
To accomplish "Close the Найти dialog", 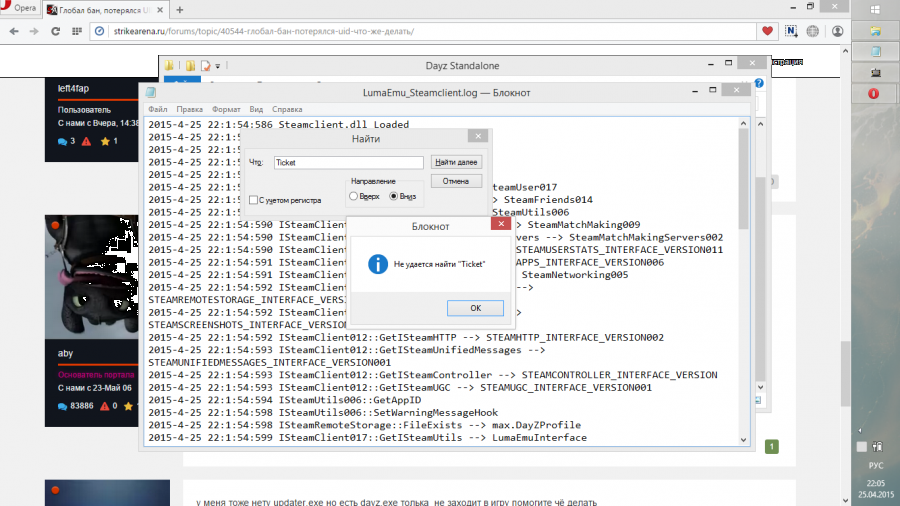I will 478,136.
